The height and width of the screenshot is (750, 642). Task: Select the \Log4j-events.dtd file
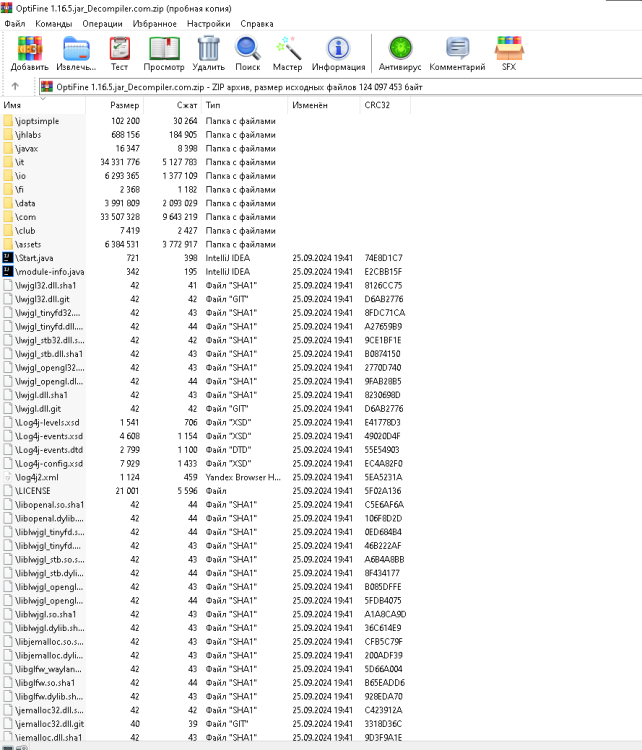(49, 450)
